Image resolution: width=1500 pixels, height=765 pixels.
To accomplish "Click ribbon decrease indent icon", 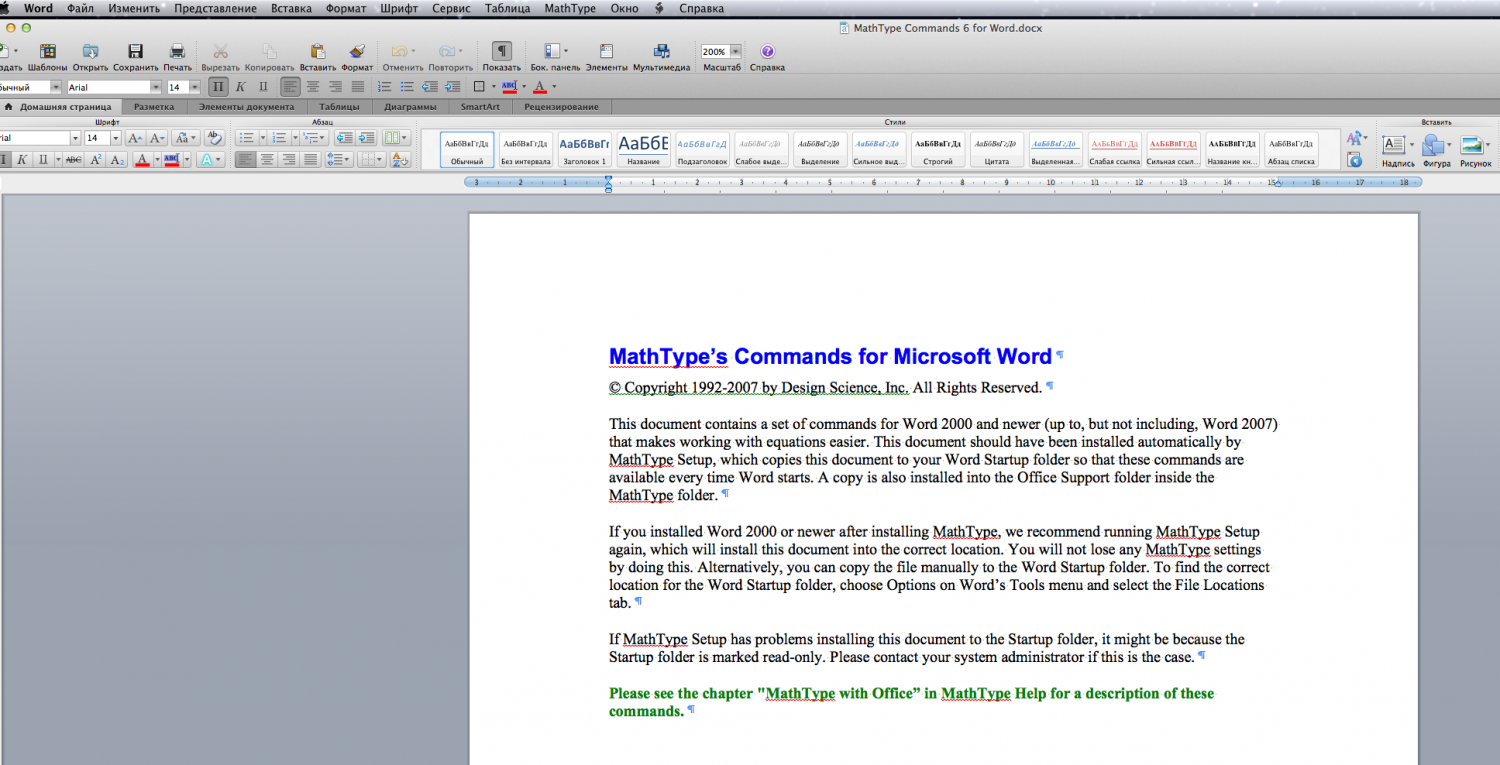I will (345, 138).
